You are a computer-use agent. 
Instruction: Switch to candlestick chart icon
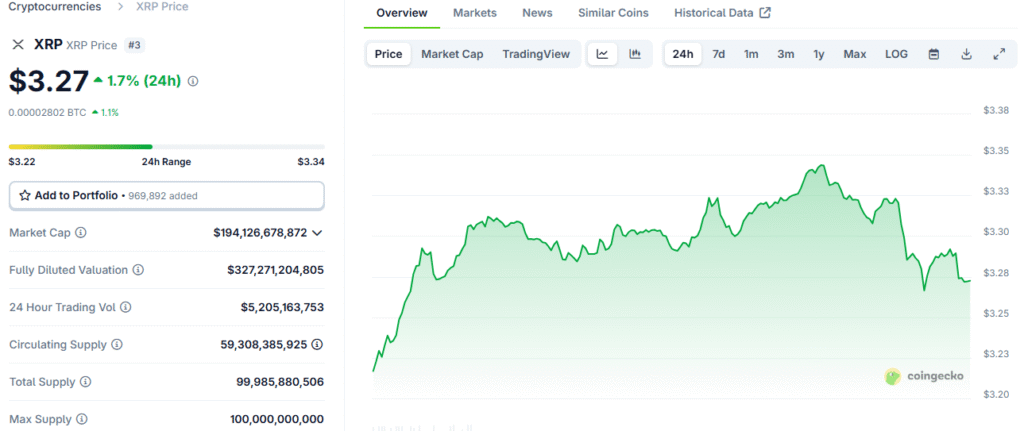(635, 54)
